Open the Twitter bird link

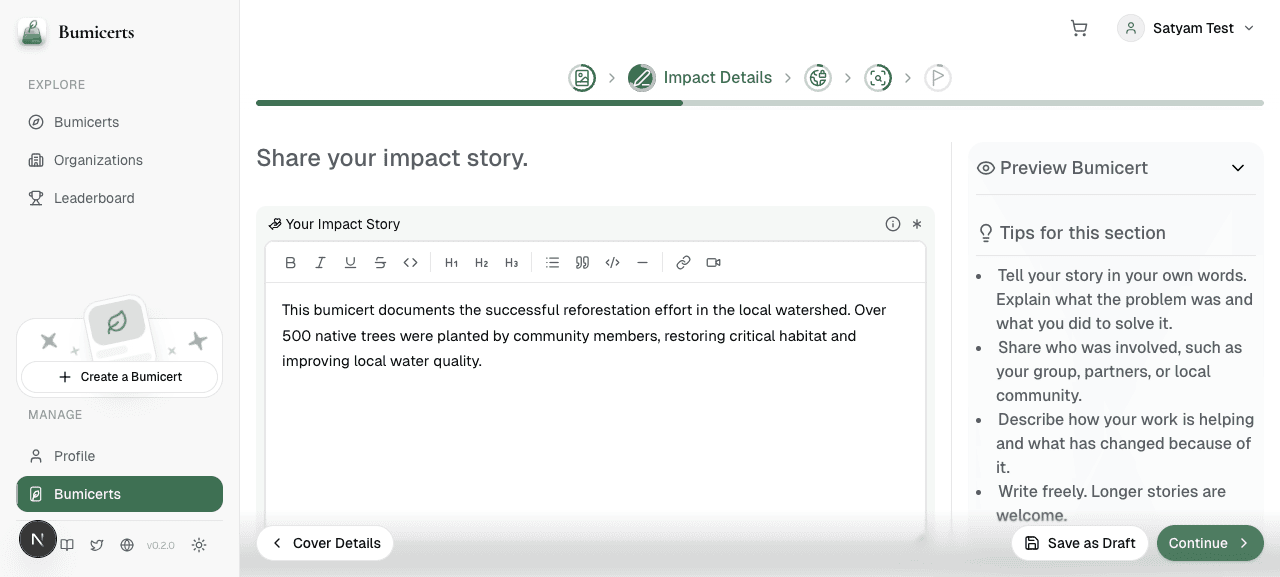(97, 545)
